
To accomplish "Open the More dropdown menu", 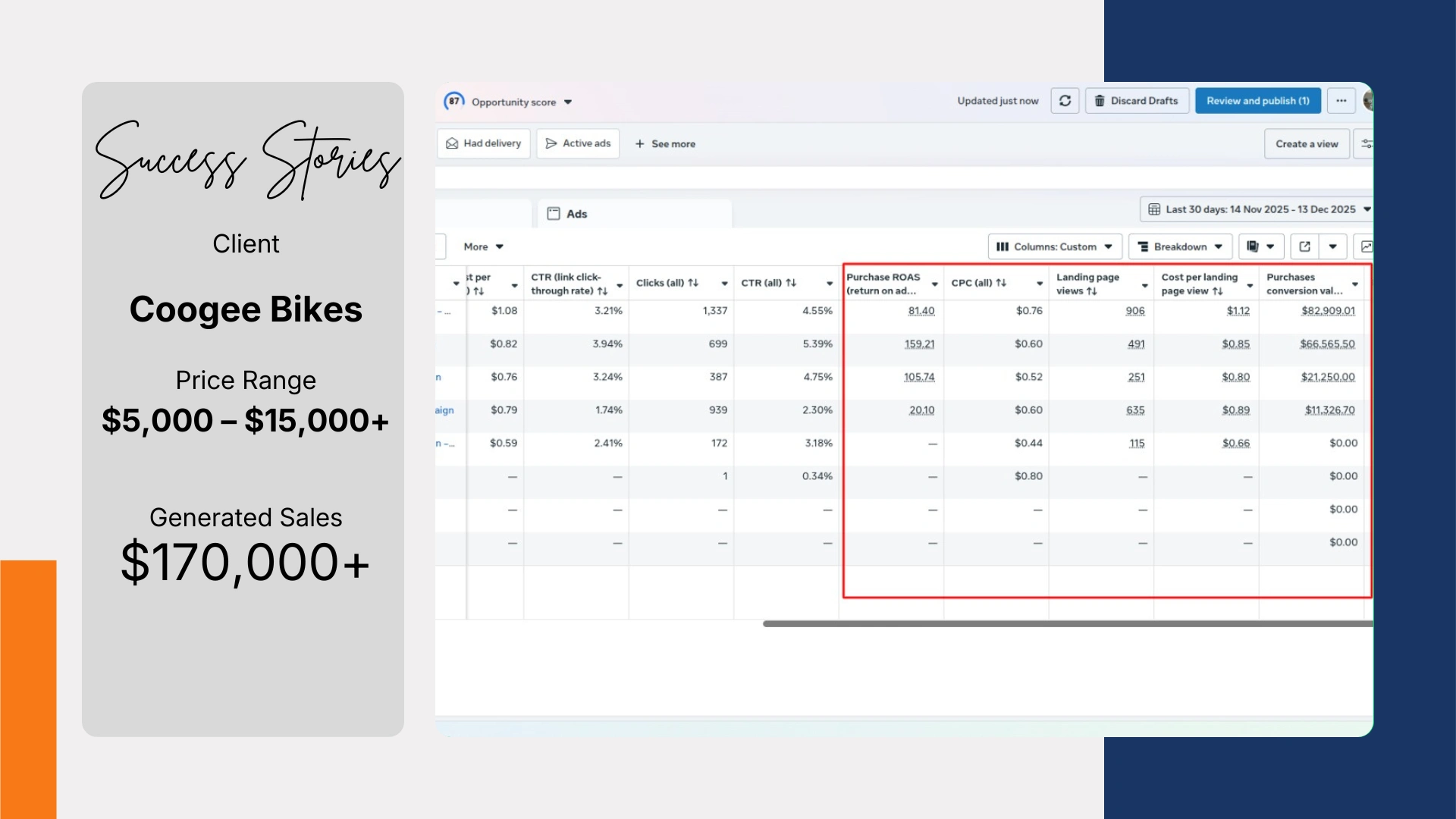I will point(484,247).
